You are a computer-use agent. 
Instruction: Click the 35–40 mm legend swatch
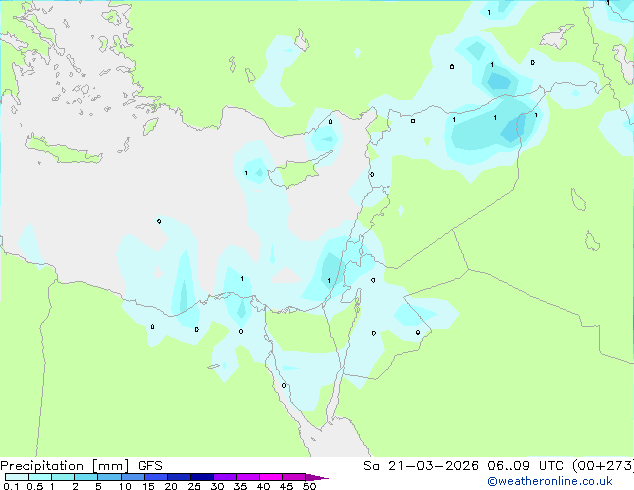[248, 477]
